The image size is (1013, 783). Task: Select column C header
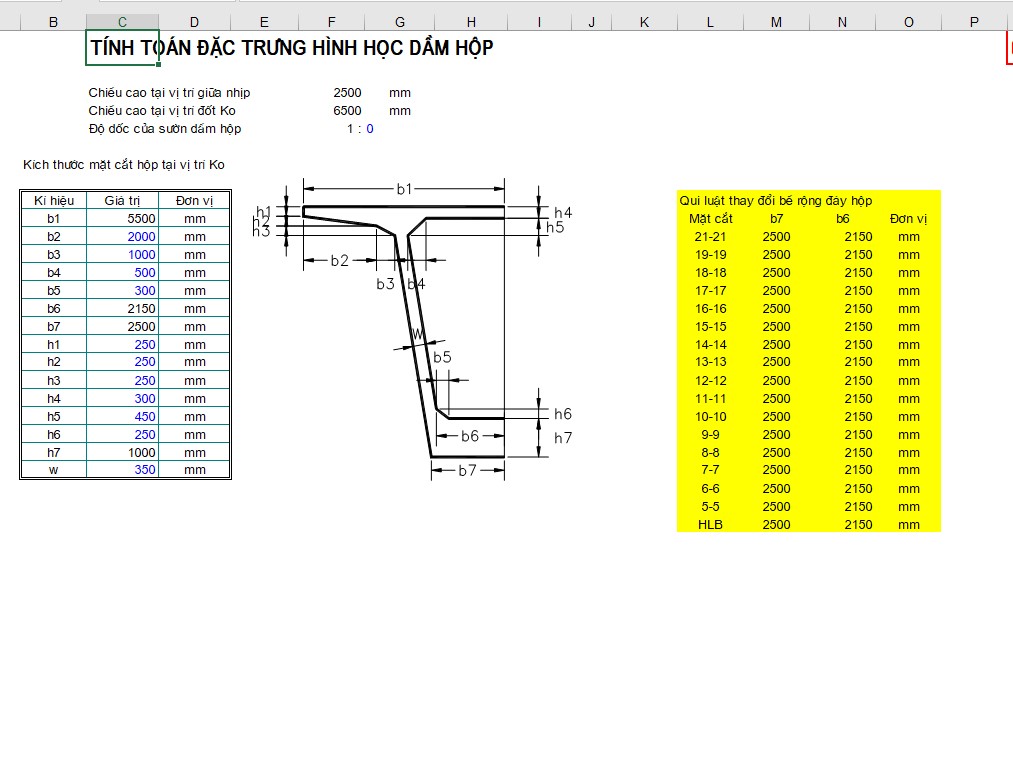point(122,21)
